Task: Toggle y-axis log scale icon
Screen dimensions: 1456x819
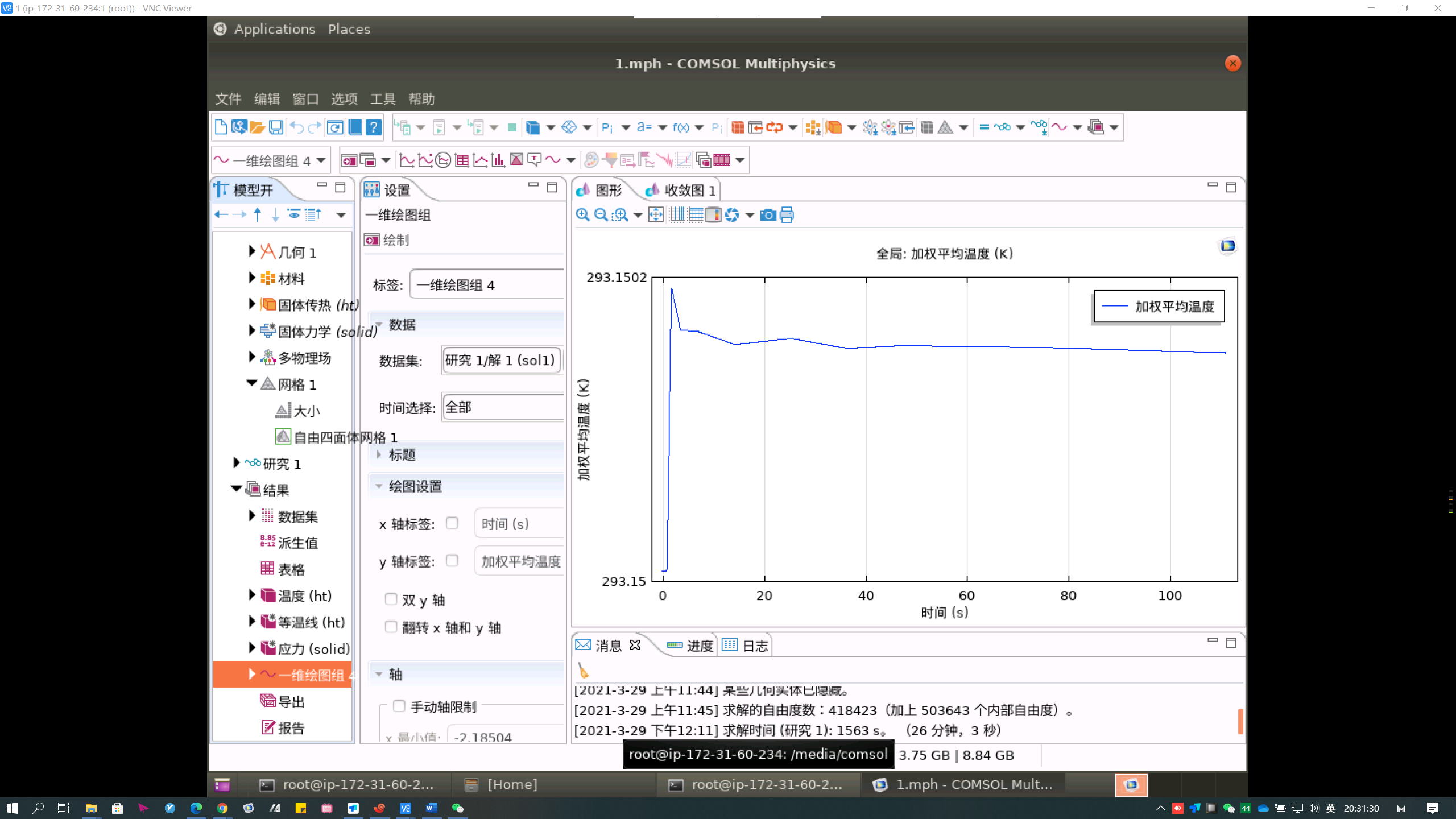Action: click(695, 215)
